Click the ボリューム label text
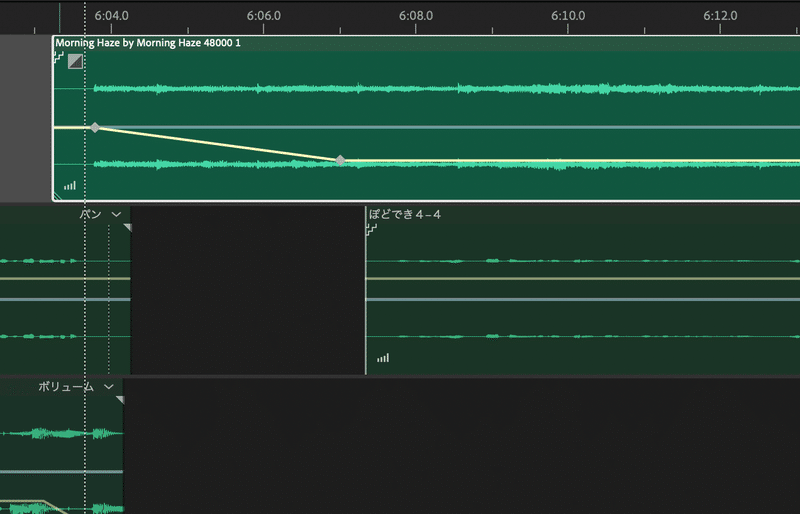The width and height of the screenshot is (800, 514). [x=66, y=387]
